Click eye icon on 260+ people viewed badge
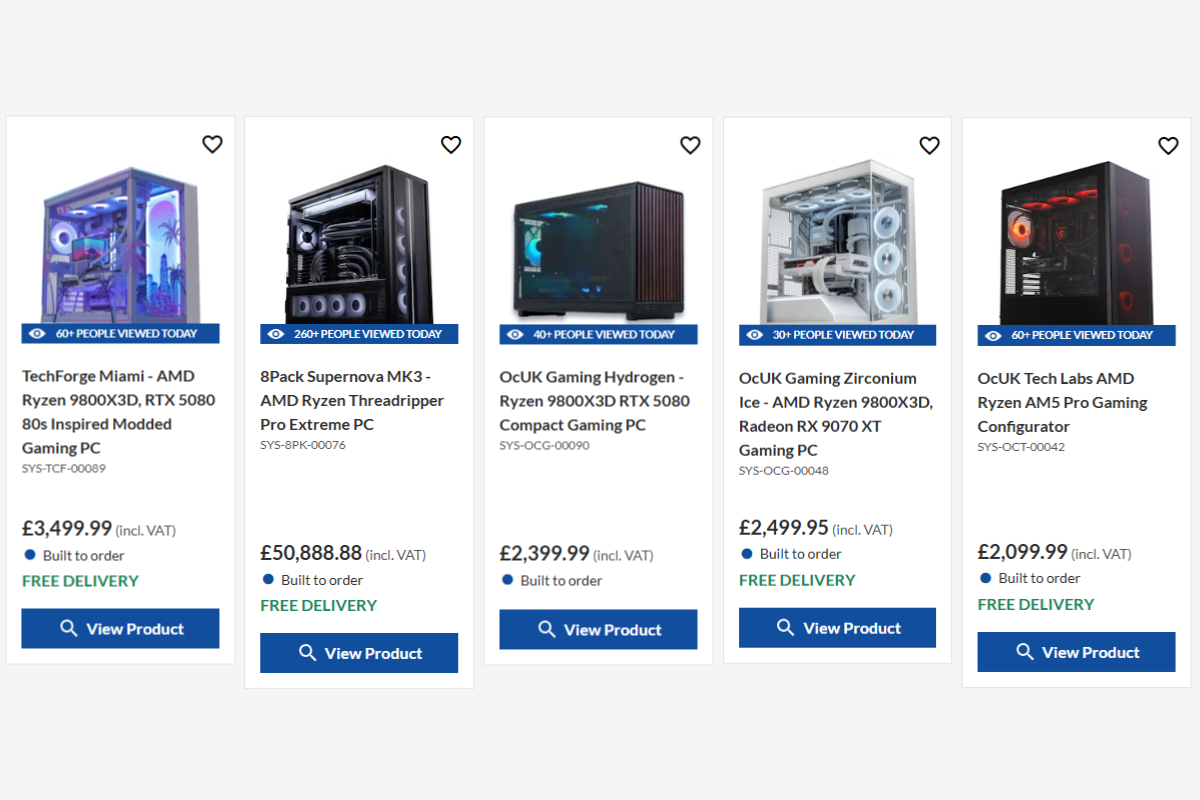Screen dimensions: 1200x800 277,334
